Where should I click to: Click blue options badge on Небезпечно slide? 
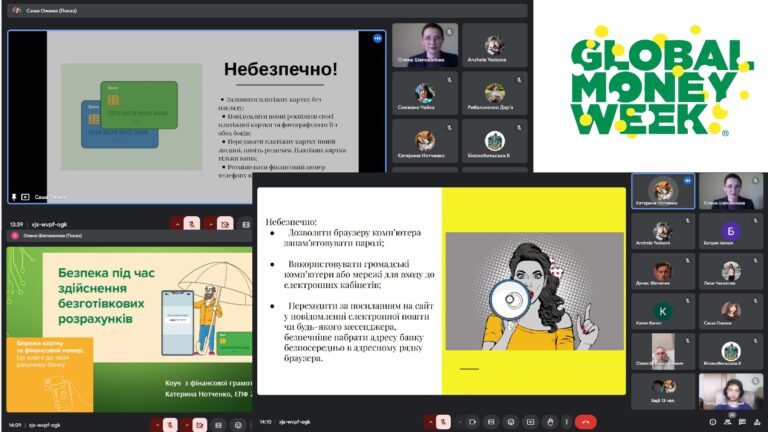tap(377, 38)
